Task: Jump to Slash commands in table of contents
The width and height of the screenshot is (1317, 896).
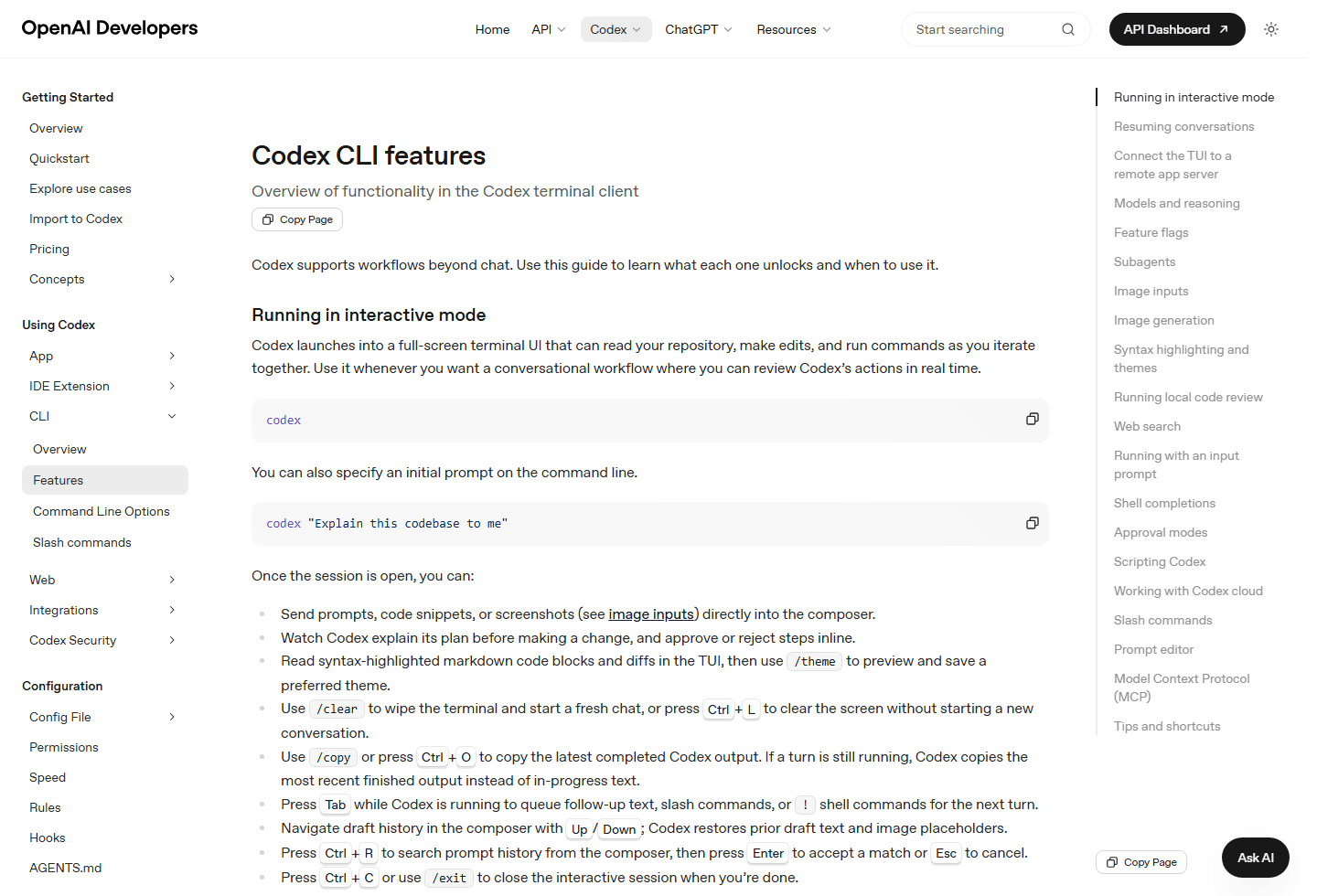Action: [x=1162, y=620]
